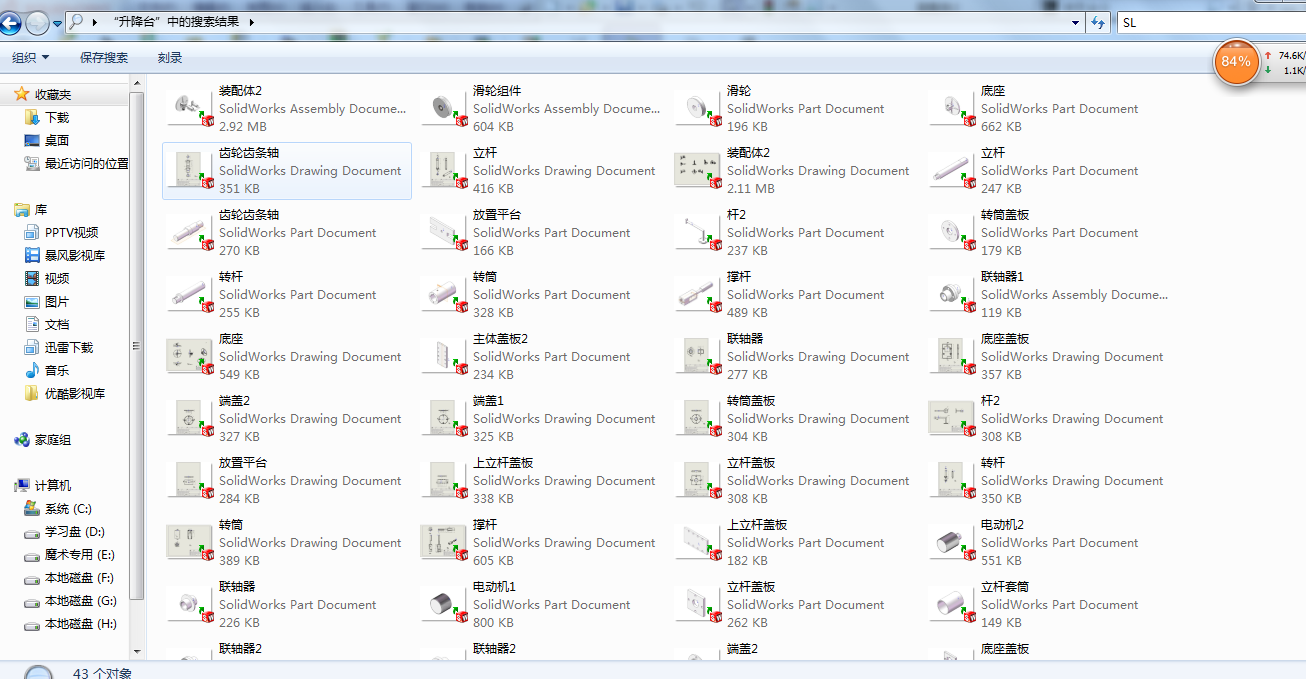Open the address bar history dropdown arrow
Viewport: 1306px width, 679px height.
point(1076,22)
